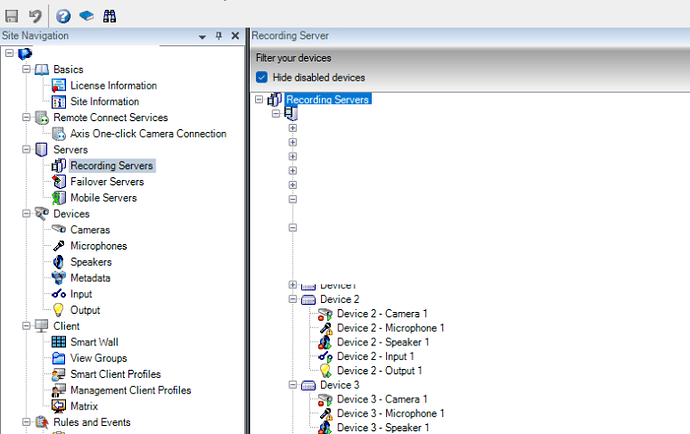Image resolution: width=690 pixels, height=434 pixels.
Task: Toggle the Hide disabled devices checkbox
Action: click(262, 77)
